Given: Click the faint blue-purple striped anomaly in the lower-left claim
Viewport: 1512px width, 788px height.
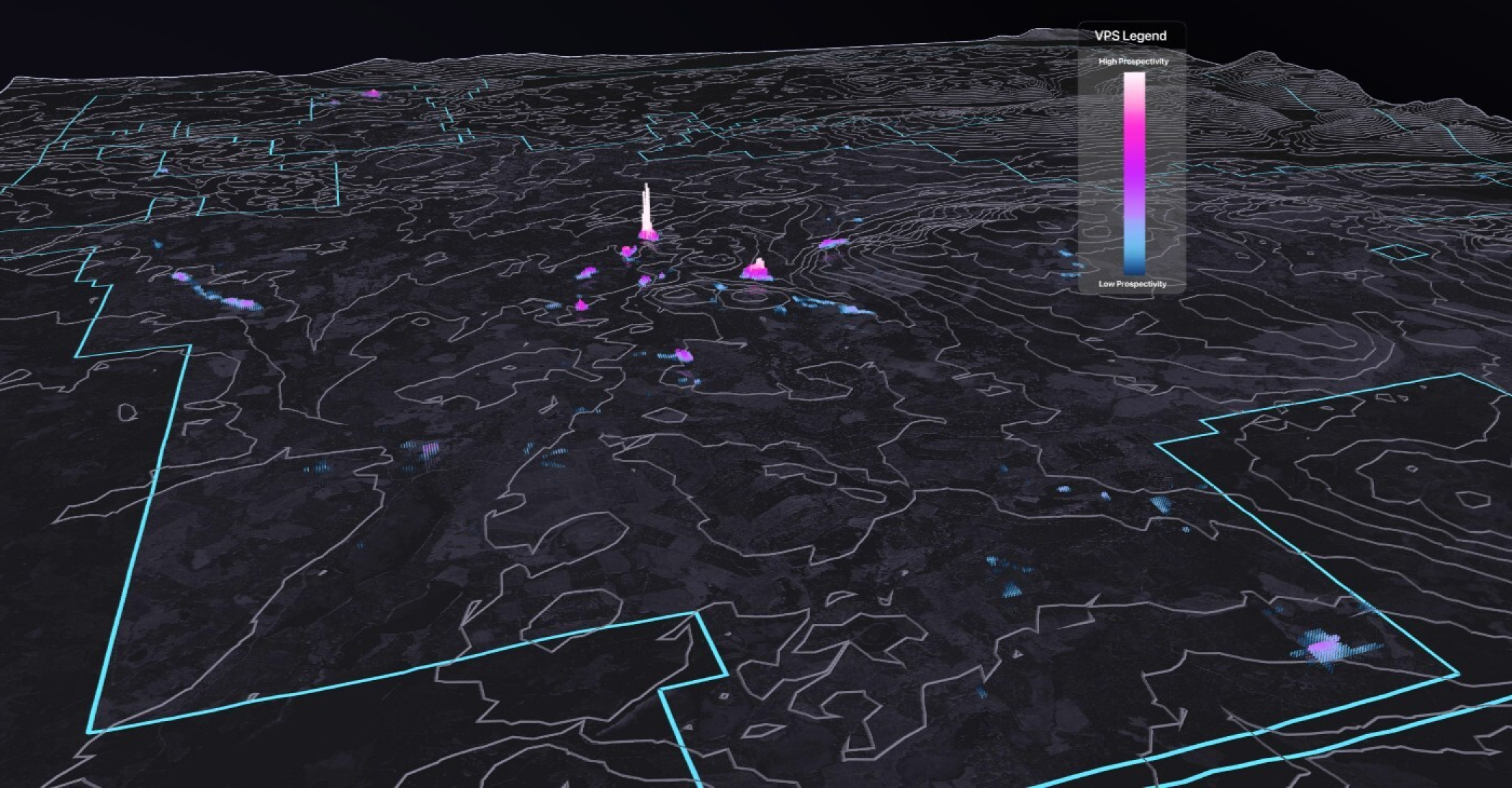Looking at the screenshot, I should pos(429,450).
